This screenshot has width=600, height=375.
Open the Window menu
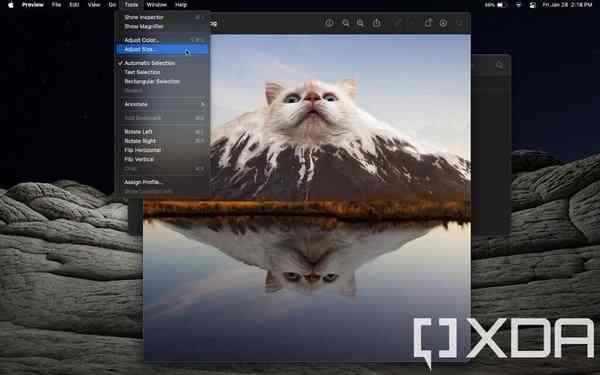click(x=157, y=5)
